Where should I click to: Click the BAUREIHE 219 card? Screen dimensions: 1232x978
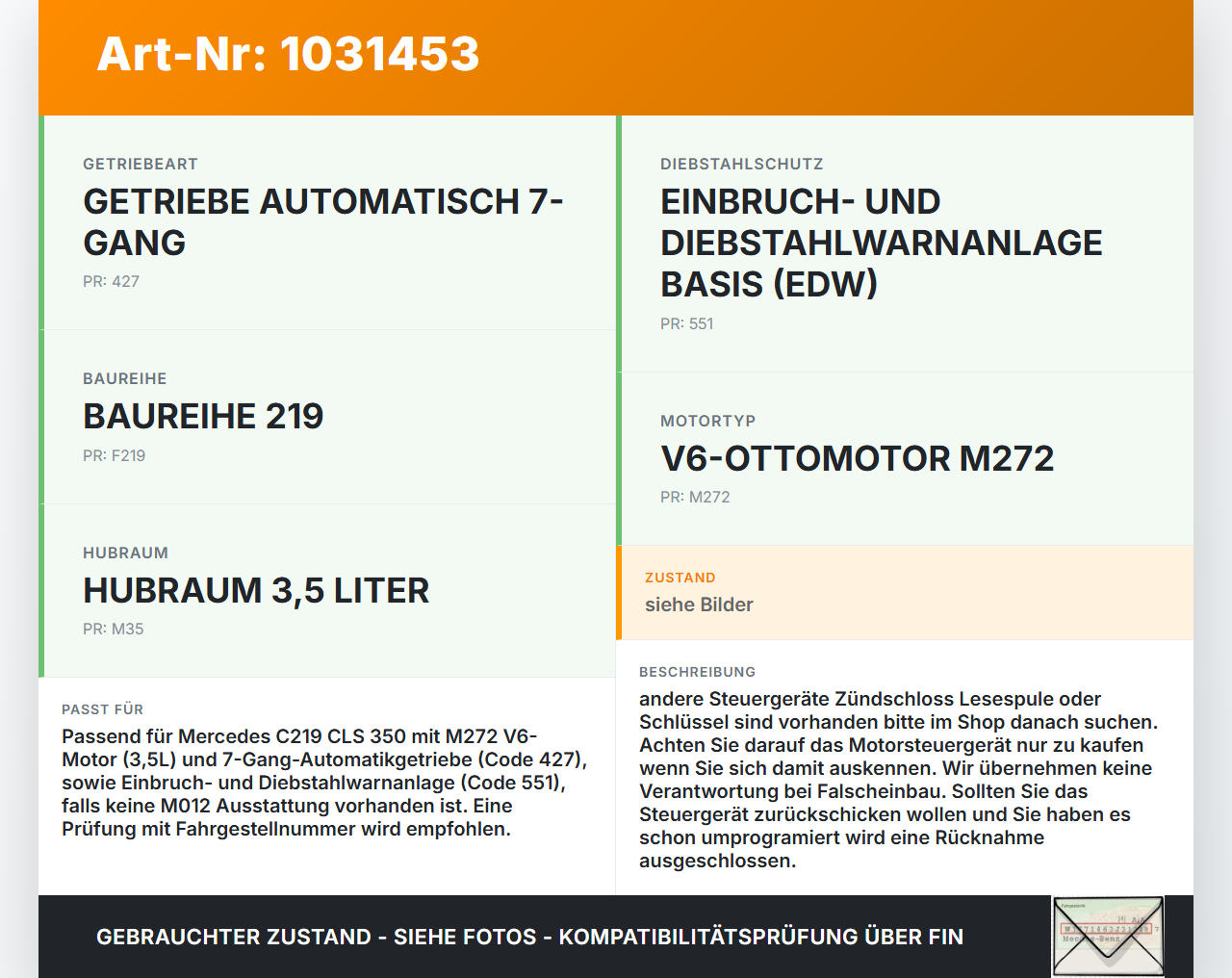point(327,418)
